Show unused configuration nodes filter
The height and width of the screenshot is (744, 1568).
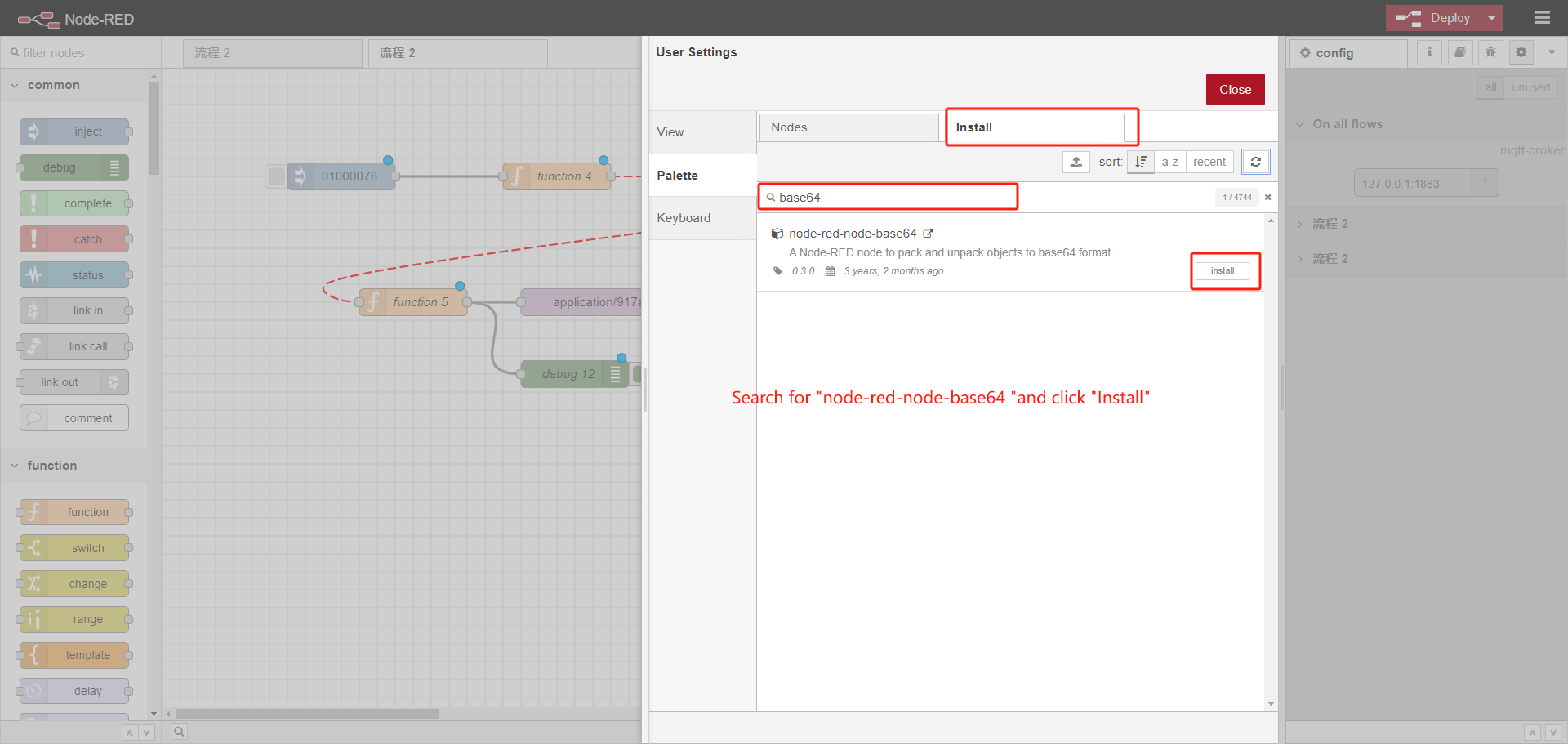click(1530, 87)
